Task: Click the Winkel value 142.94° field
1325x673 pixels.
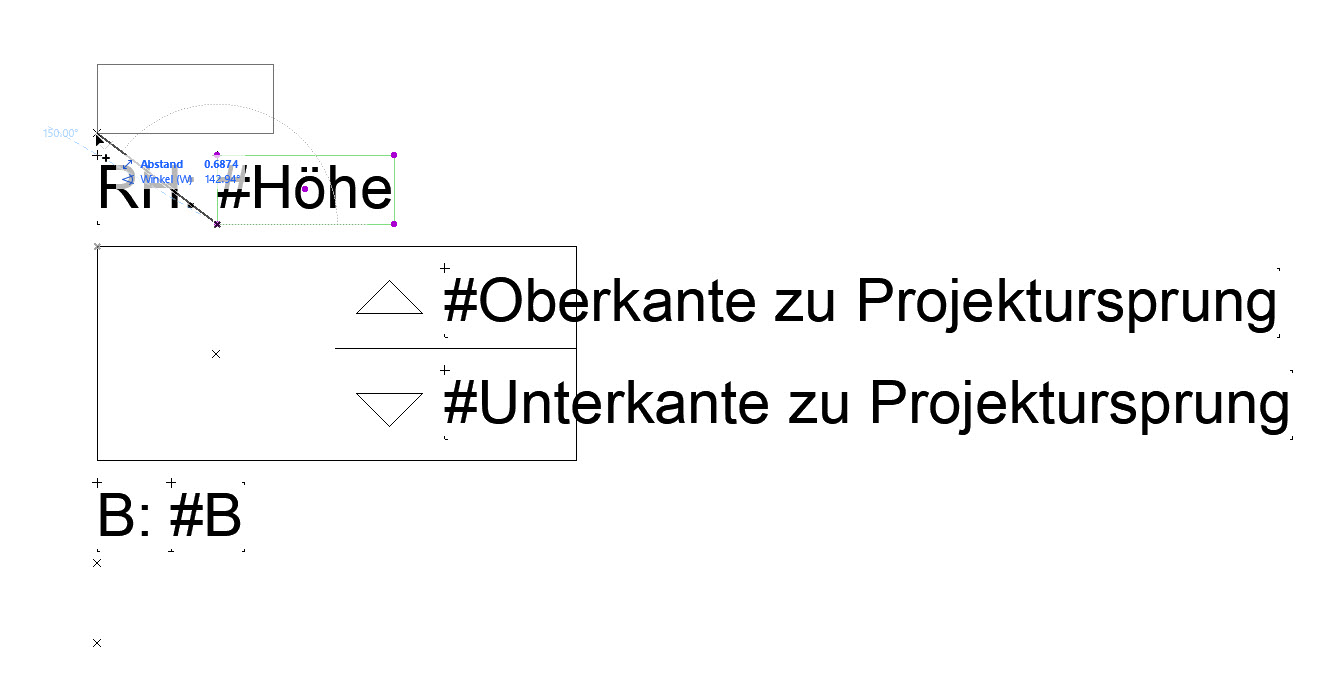Action: coord(223,179)
